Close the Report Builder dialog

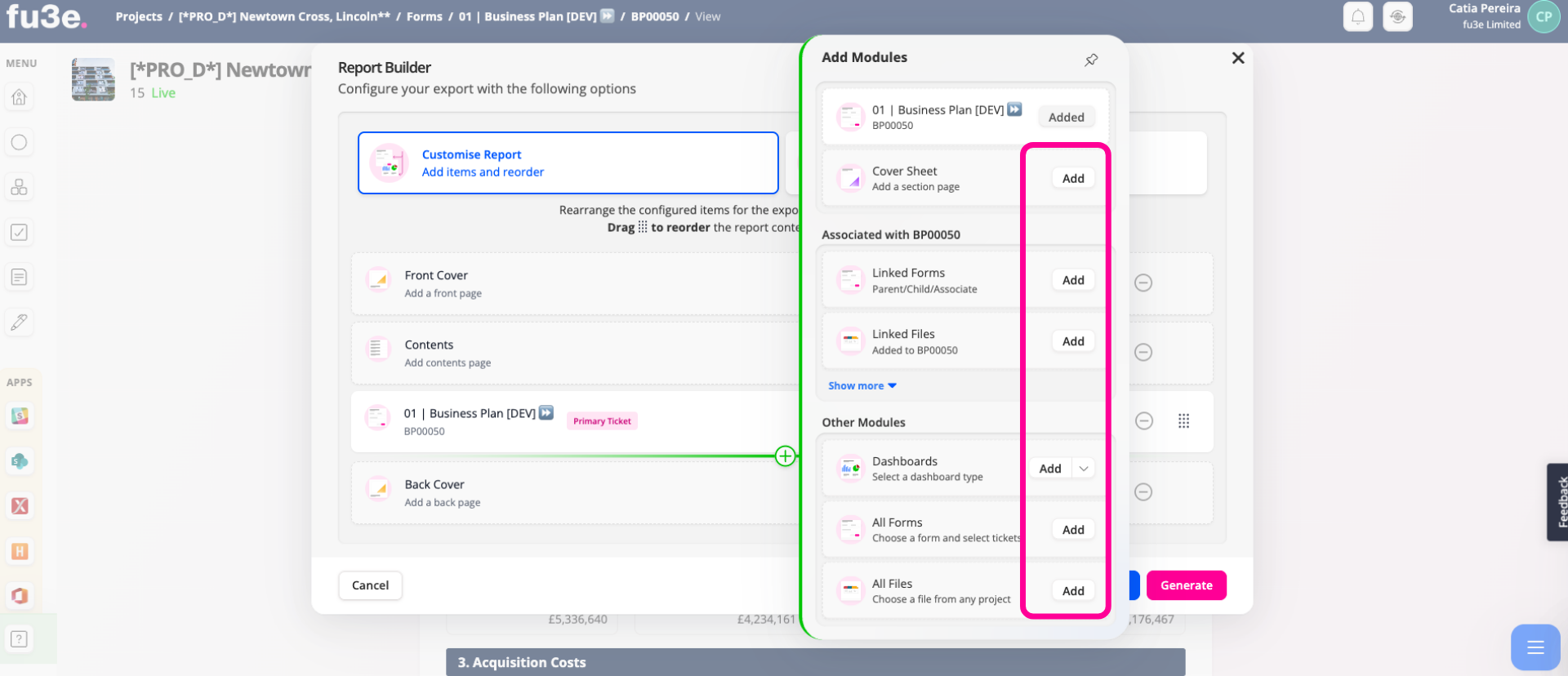(1238, 58)
